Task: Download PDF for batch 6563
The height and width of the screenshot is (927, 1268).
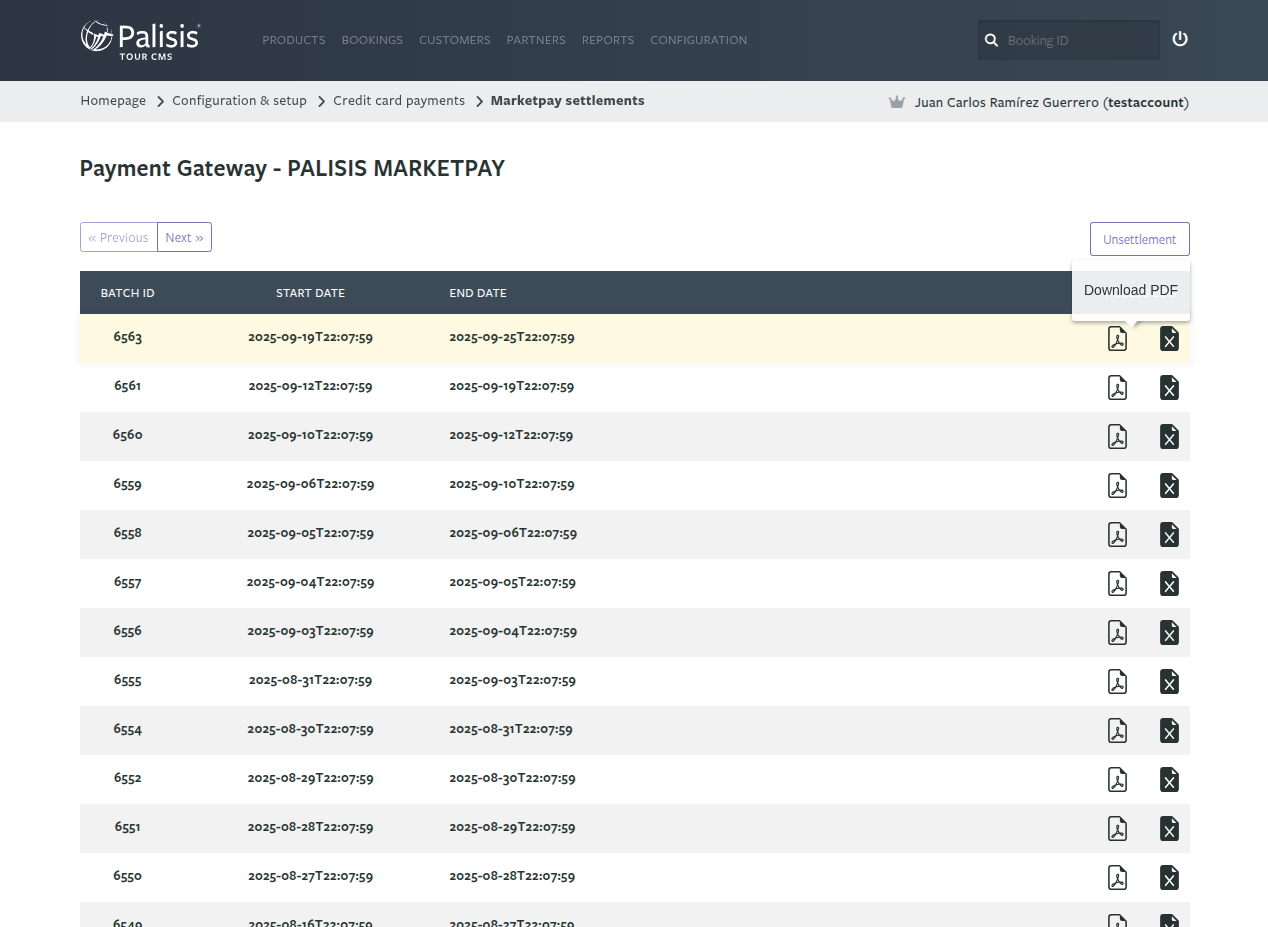Action: coord(1117,339)
